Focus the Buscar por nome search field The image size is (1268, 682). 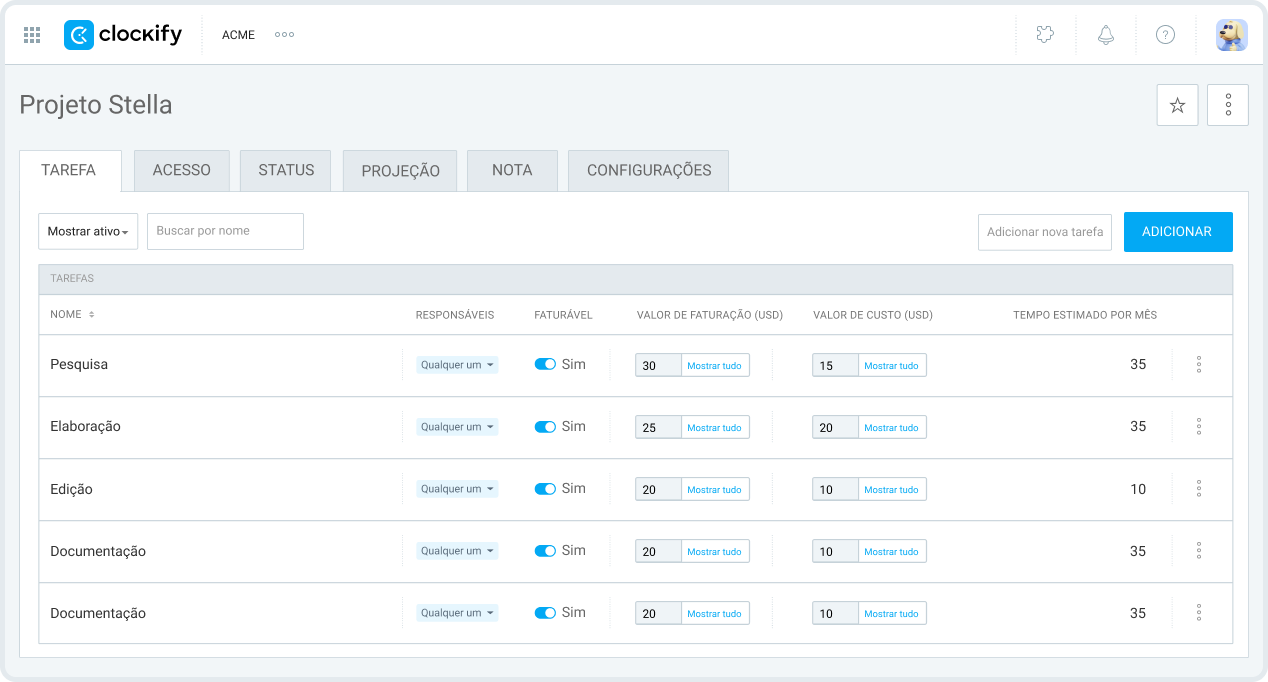pyautogui.click(x=225, y=231)
